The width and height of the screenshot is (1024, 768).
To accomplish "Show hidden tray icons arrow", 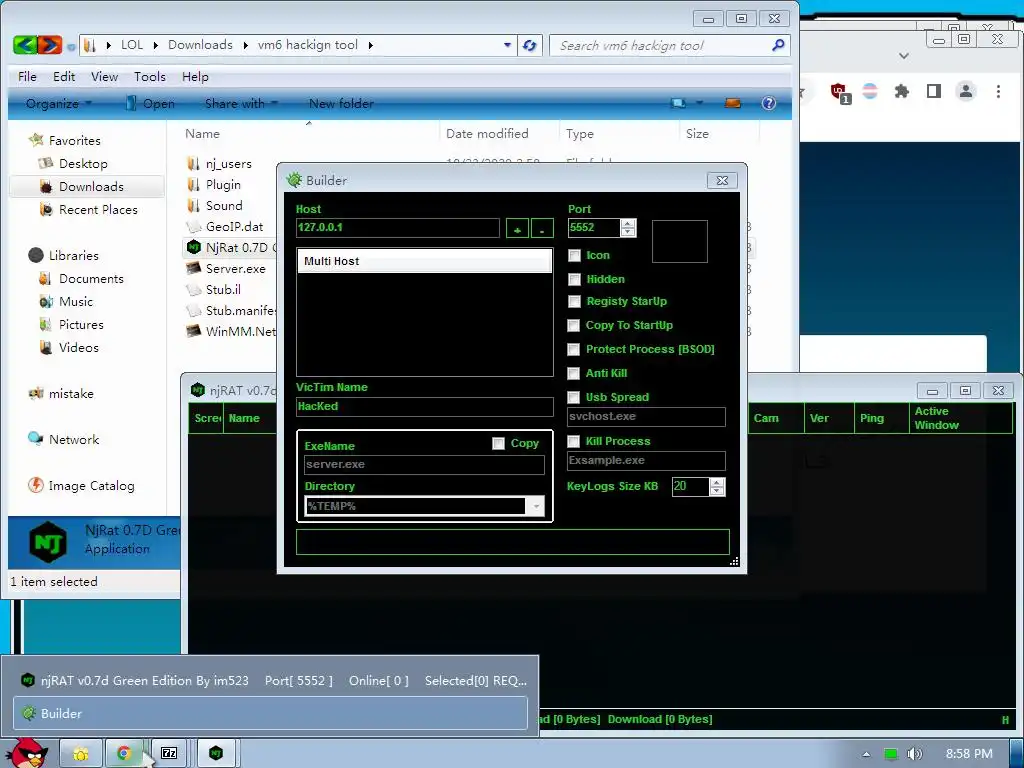I will [x=866, y=754].
